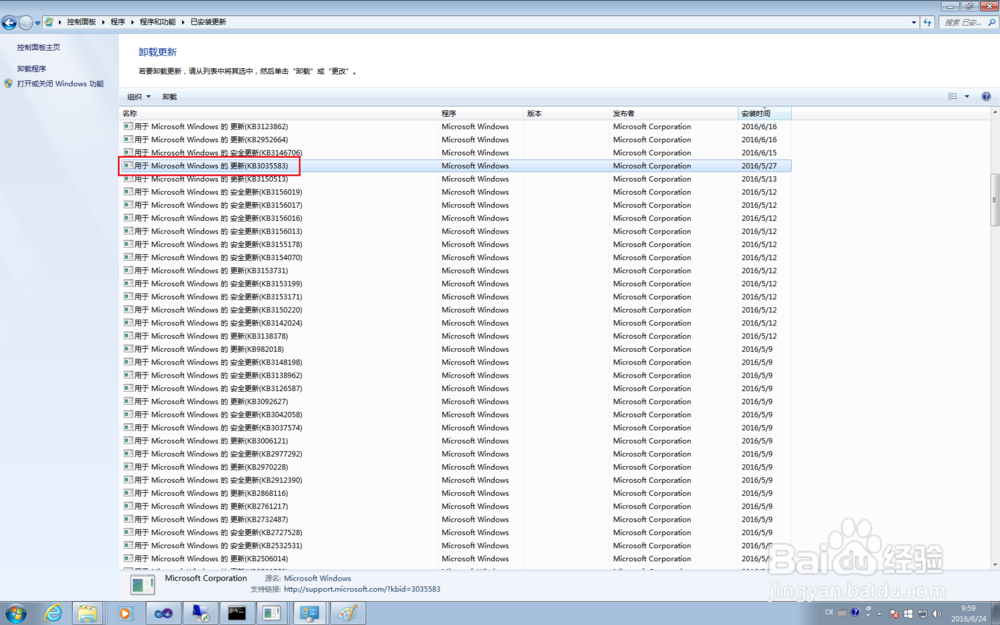This screenshot has width=1000, height=625.
Task: Change view with the view layout icon
Action: (x=953, y=96)
